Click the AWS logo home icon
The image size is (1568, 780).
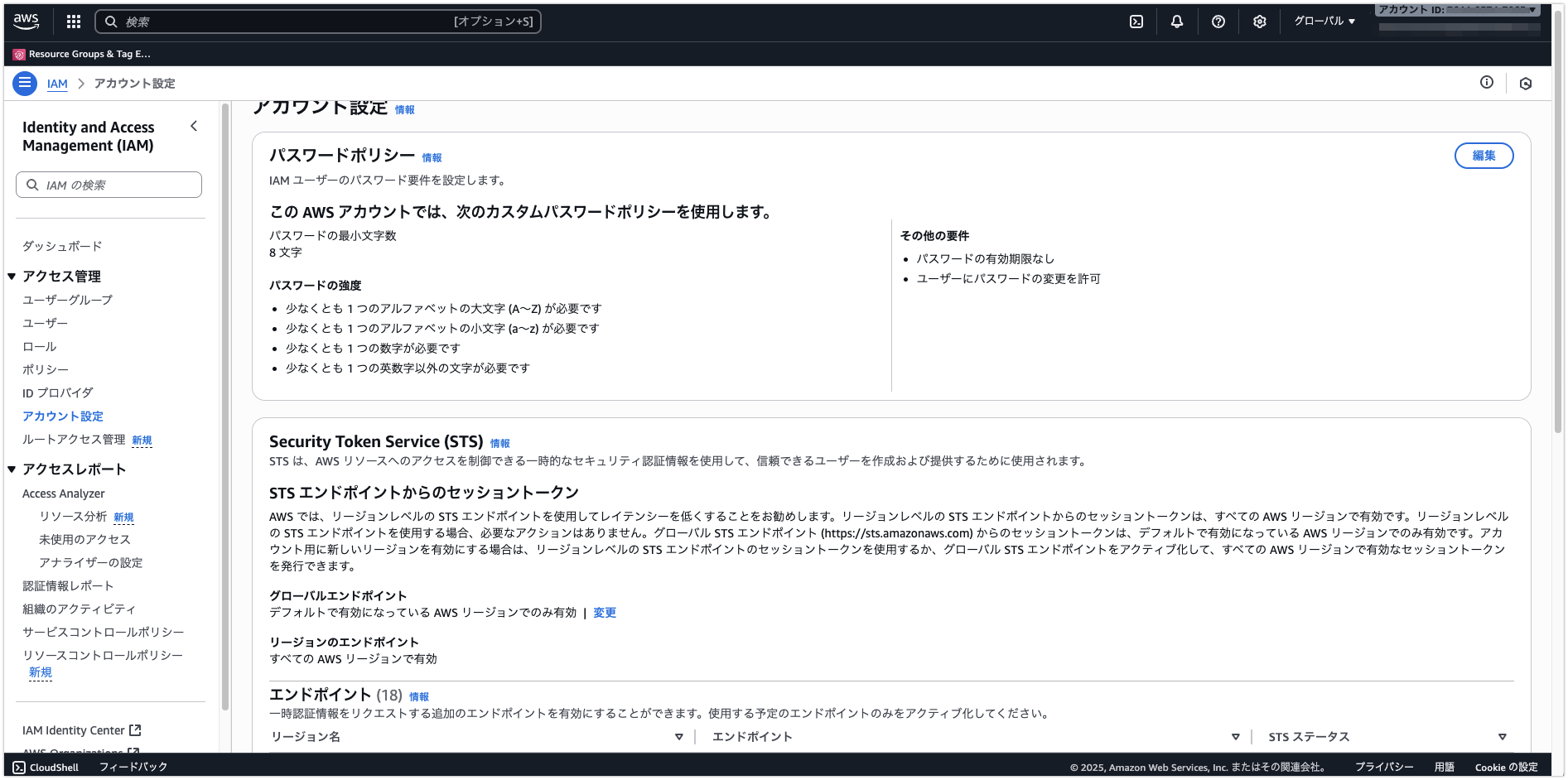[26, 22]
